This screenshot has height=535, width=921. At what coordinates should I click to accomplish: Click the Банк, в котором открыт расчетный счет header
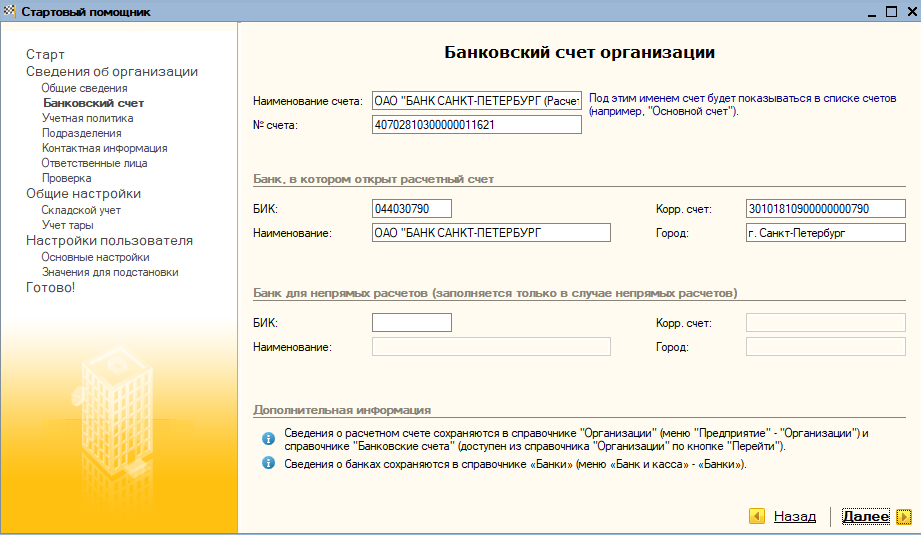click(374, 179)
